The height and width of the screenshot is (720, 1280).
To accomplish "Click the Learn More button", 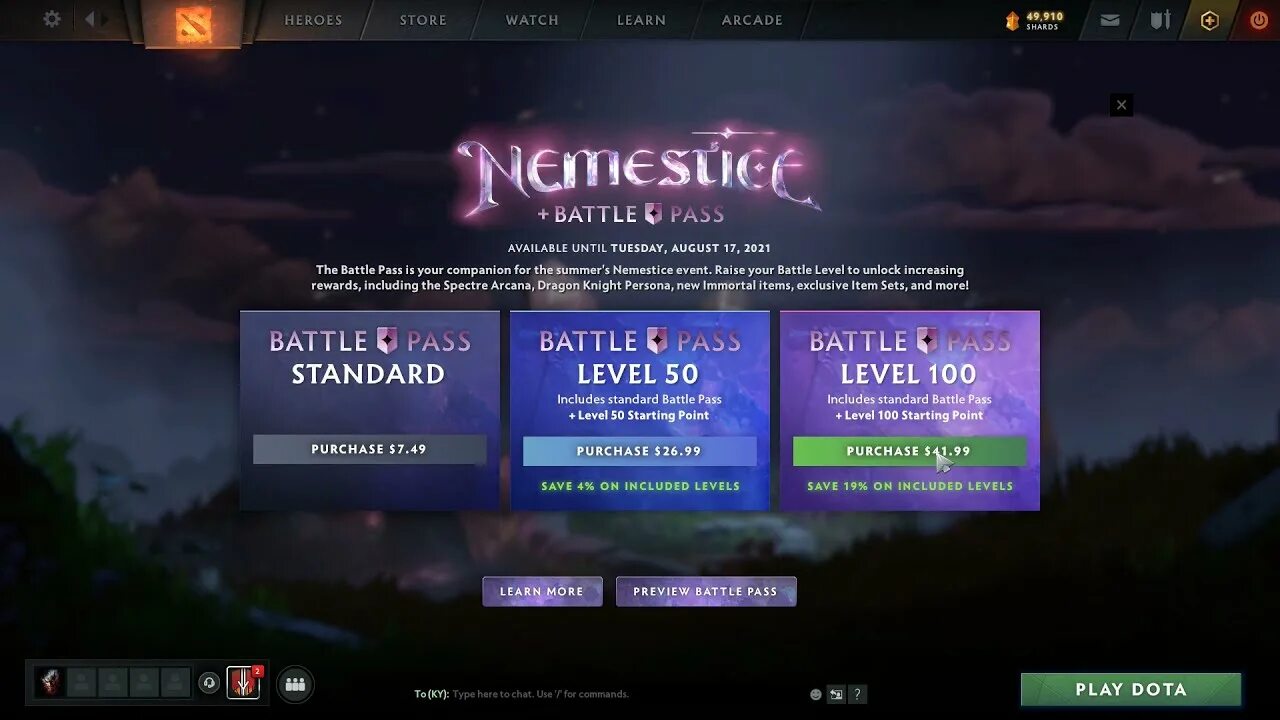I will pyautogui.click(x=542, y=591).
